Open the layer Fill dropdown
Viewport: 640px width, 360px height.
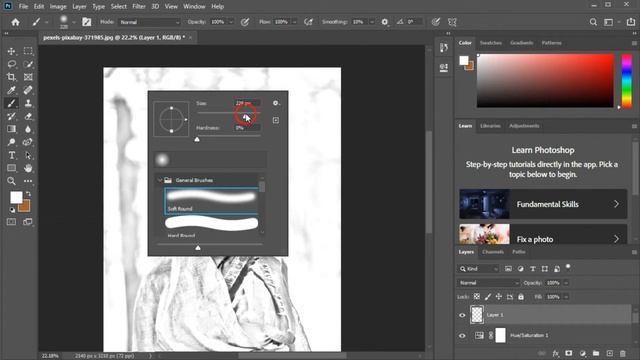pos(566,297)
